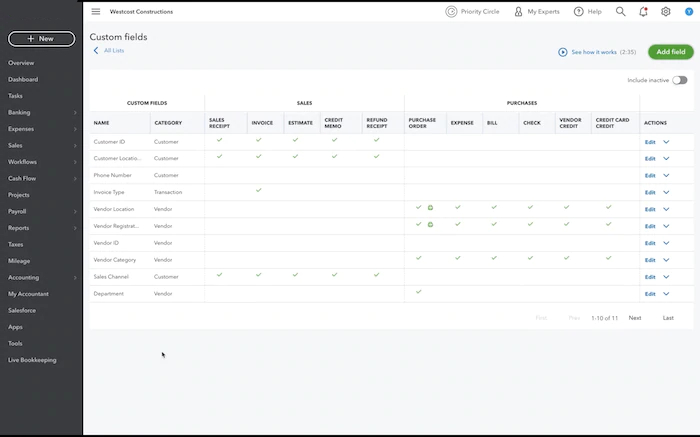Go back to All Lists
700x437 pixels.
tap(113, 50)
